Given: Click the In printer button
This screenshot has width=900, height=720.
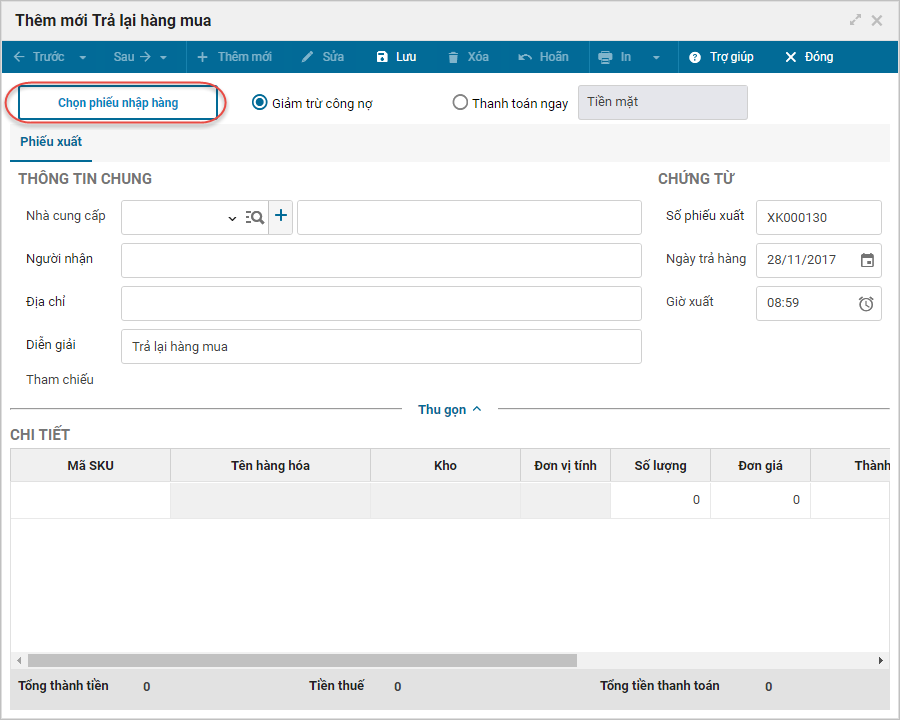Looking at the screenshot, I should pos(615,57).
